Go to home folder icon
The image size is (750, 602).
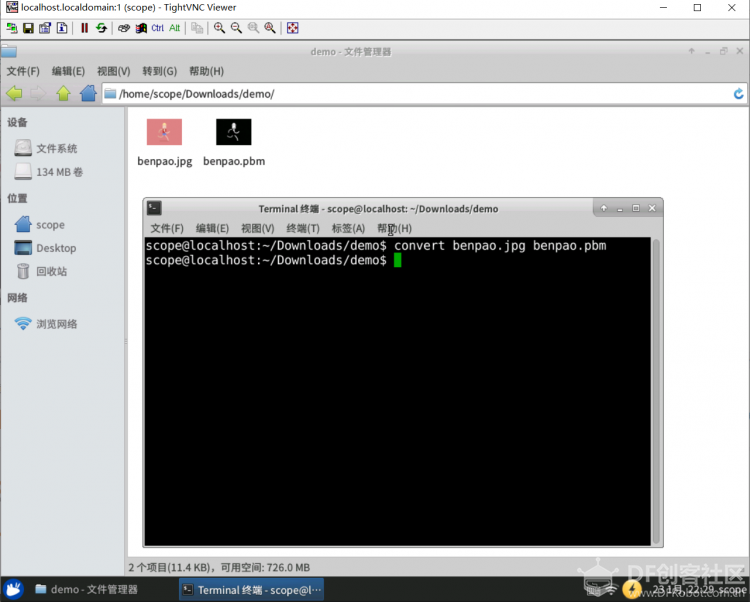pos(88,93)
